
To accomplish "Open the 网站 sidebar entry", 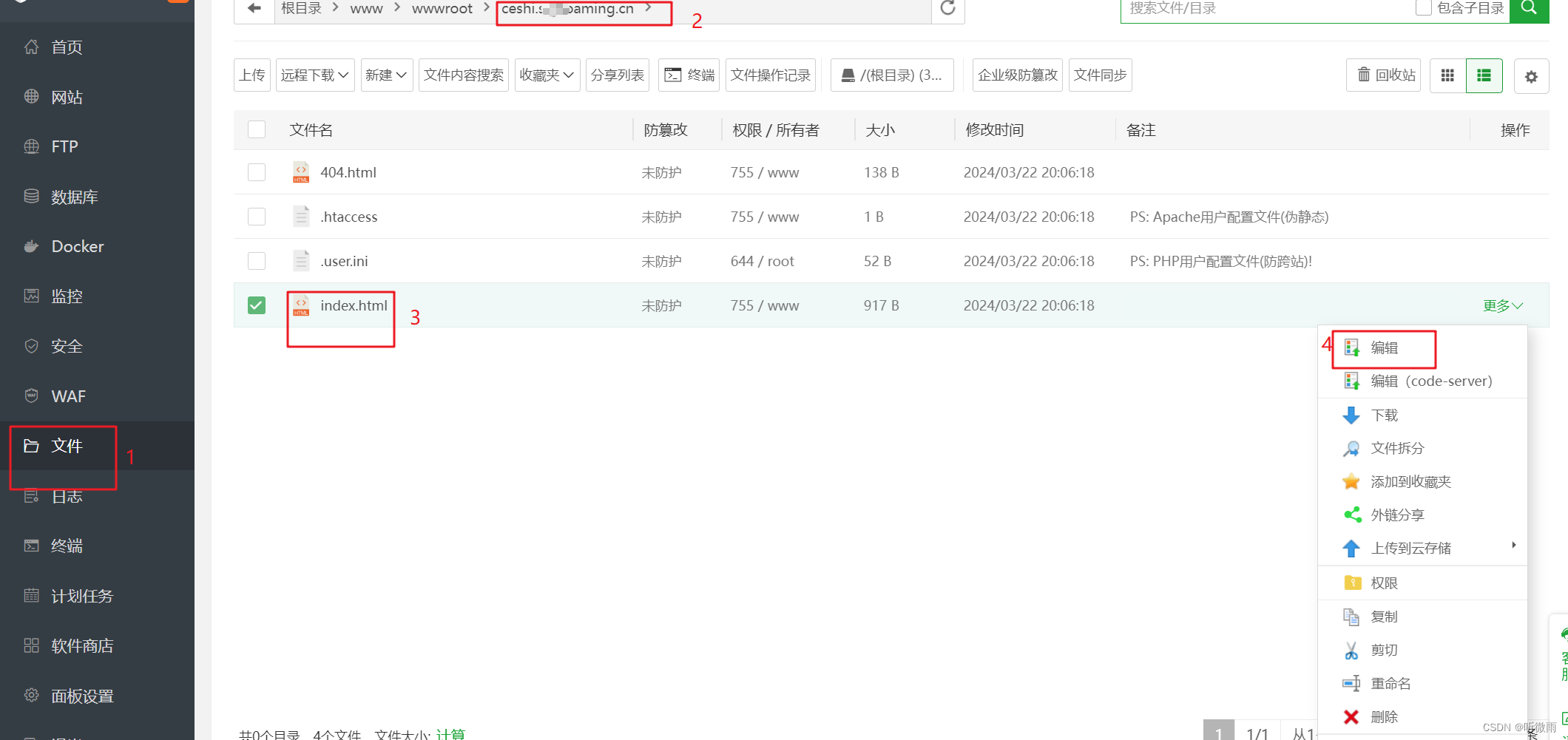I will coord(67,97).
